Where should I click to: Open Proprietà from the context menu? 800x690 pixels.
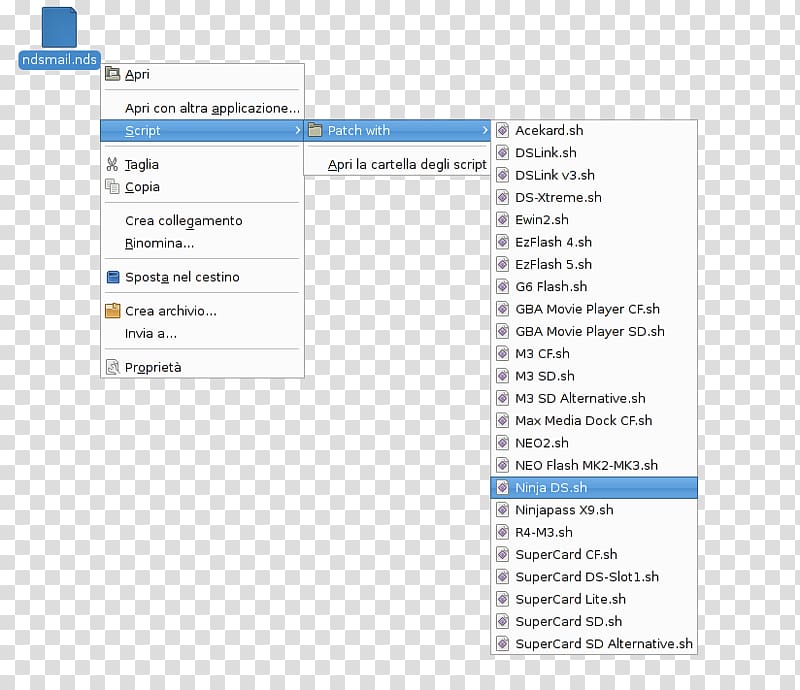pyautogui.click(x=203, y=367)
